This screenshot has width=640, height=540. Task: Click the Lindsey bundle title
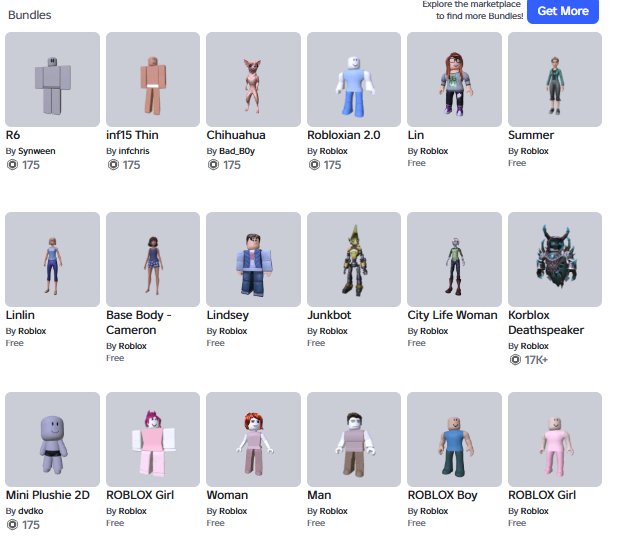(228, 315)
